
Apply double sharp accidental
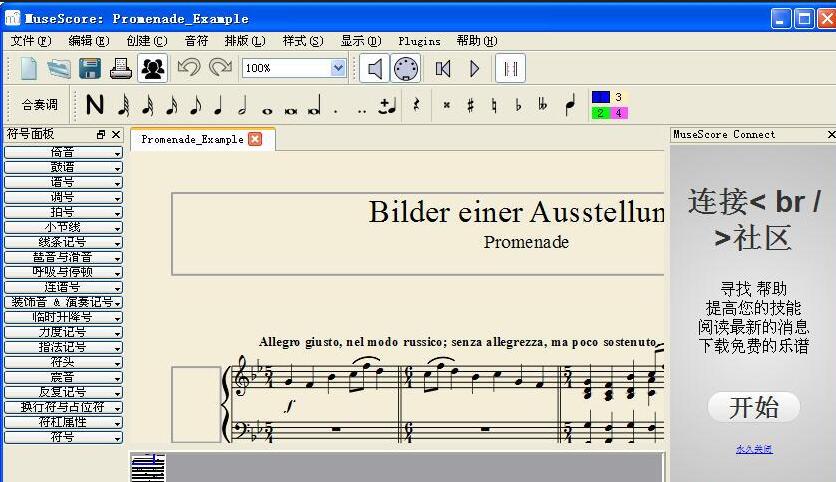[447, 105]
